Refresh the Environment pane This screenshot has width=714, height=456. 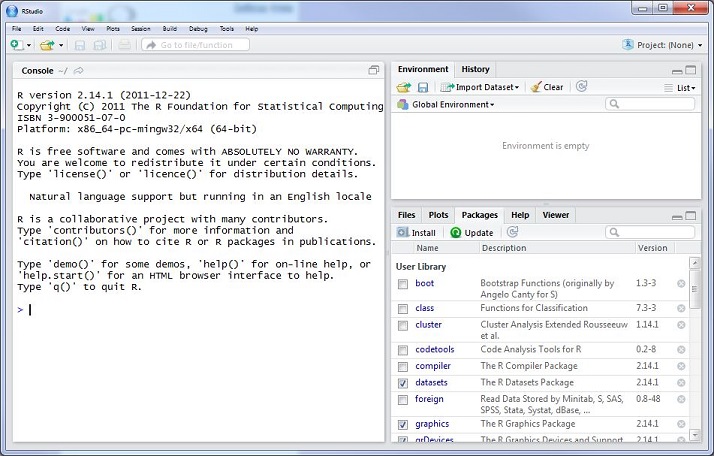pyautogui.click(x=581, y=87)
